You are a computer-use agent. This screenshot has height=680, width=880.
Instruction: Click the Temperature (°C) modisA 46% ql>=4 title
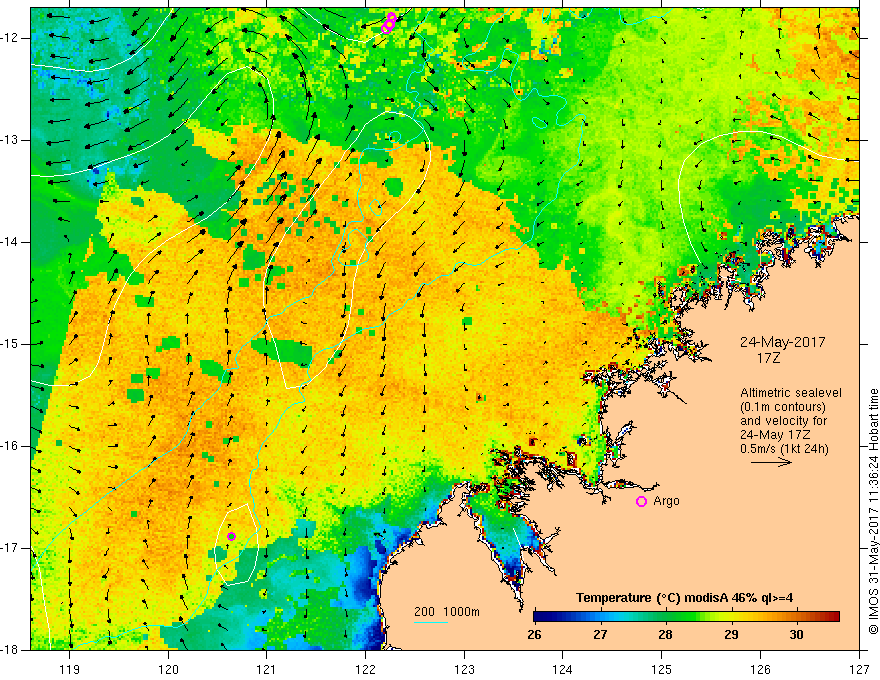tap(685, 598)
